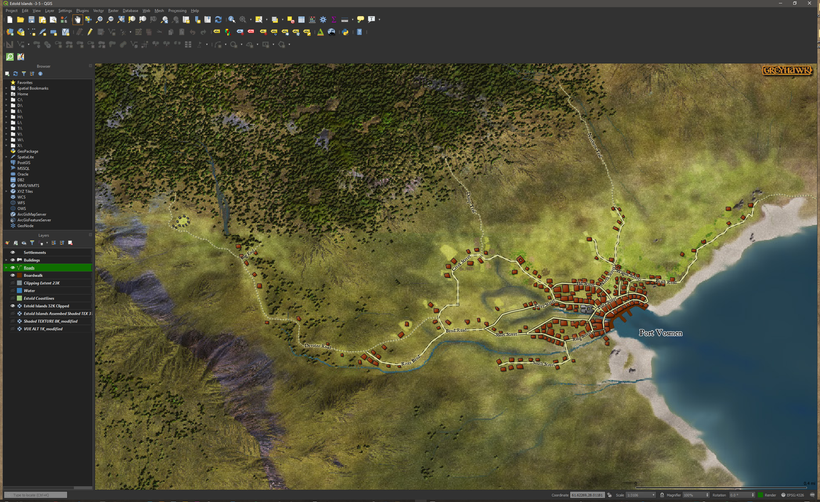Click the Save Project icon
Screen dimensions: 820x502
31,19
